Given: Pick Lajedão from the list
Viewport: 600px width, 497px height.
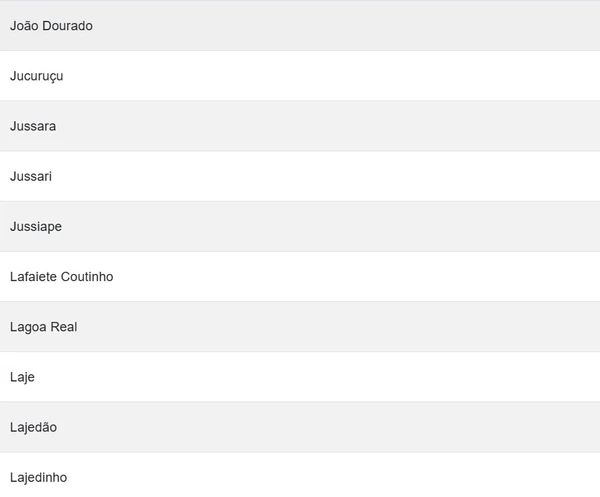Looking at the screenshot, I should (33, 427).
